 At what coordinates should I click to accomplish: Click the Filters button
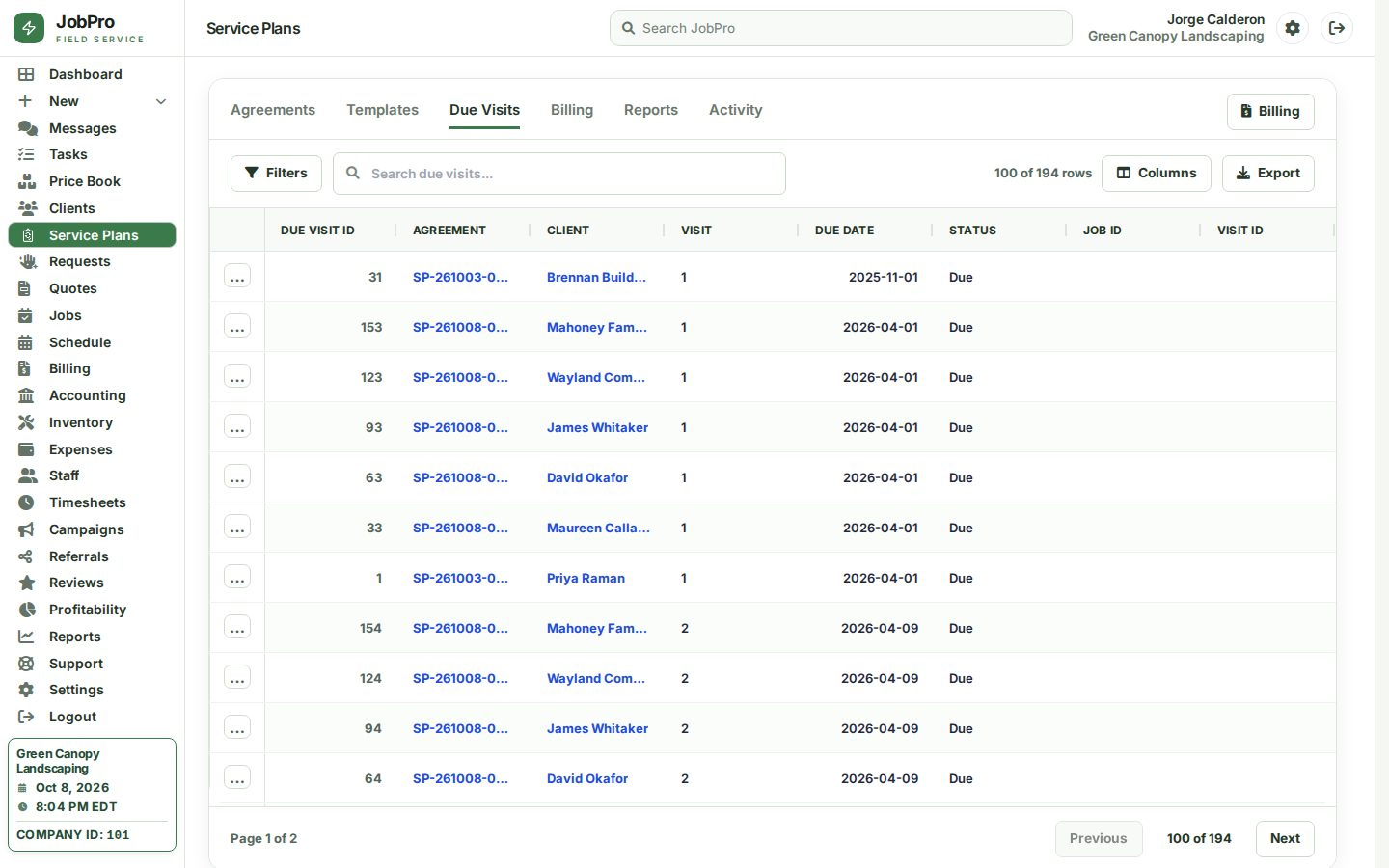tap(276, 174)
